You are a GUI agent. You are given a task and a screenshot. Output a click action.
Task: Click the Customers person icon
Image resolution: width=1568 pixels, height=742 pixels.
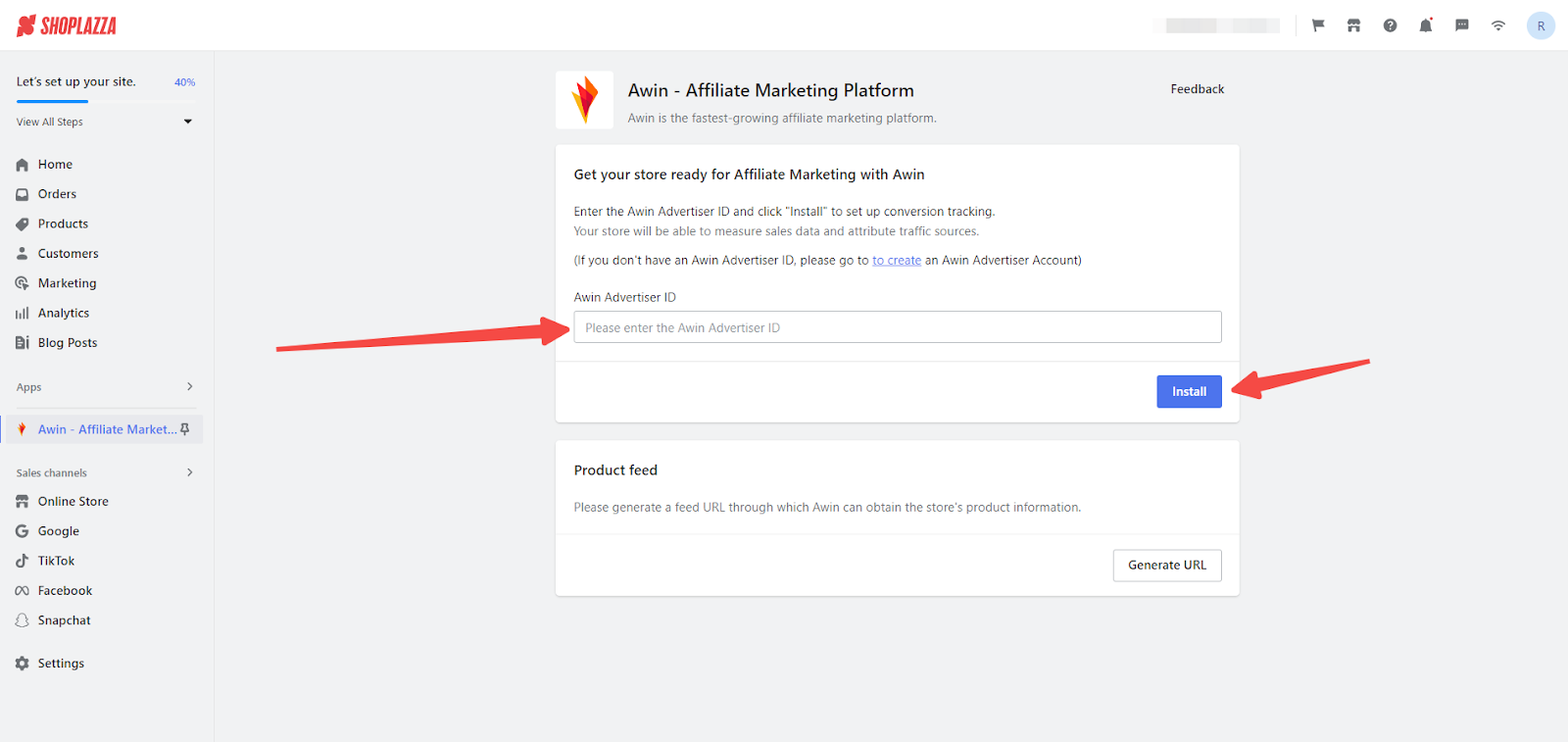23,253
